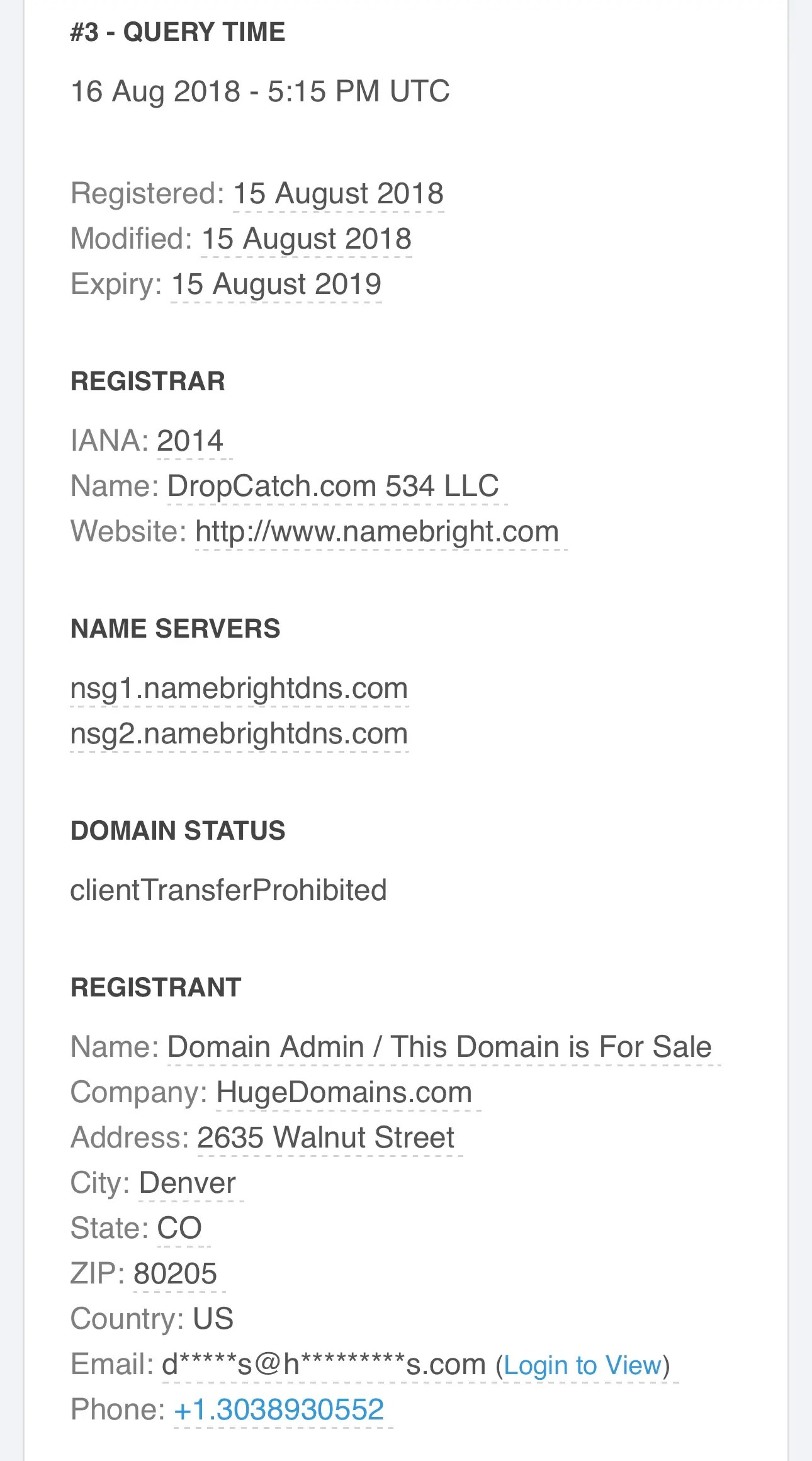
Task: Click company HugeDomains.com
Action: (x=344, y=1092)
